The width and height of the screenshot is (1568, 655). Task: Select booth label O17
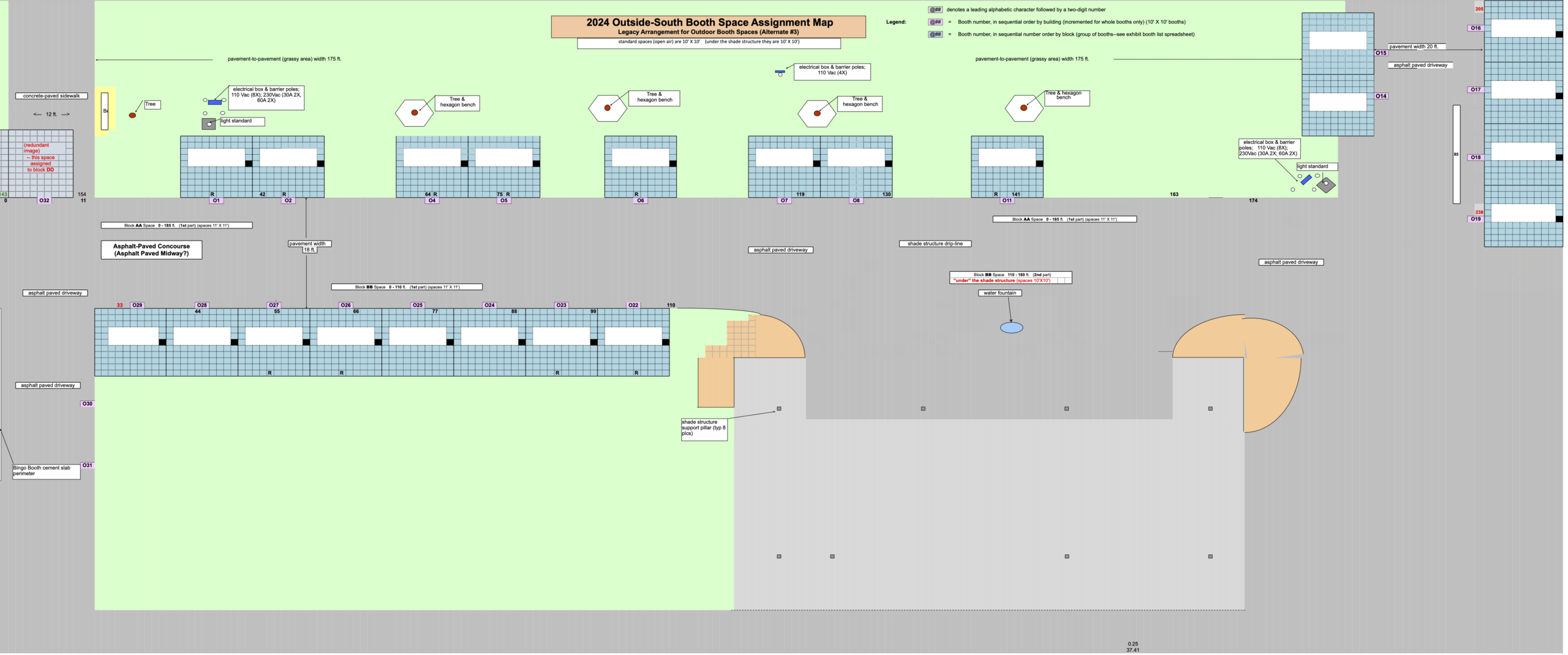coord(1476,90)
